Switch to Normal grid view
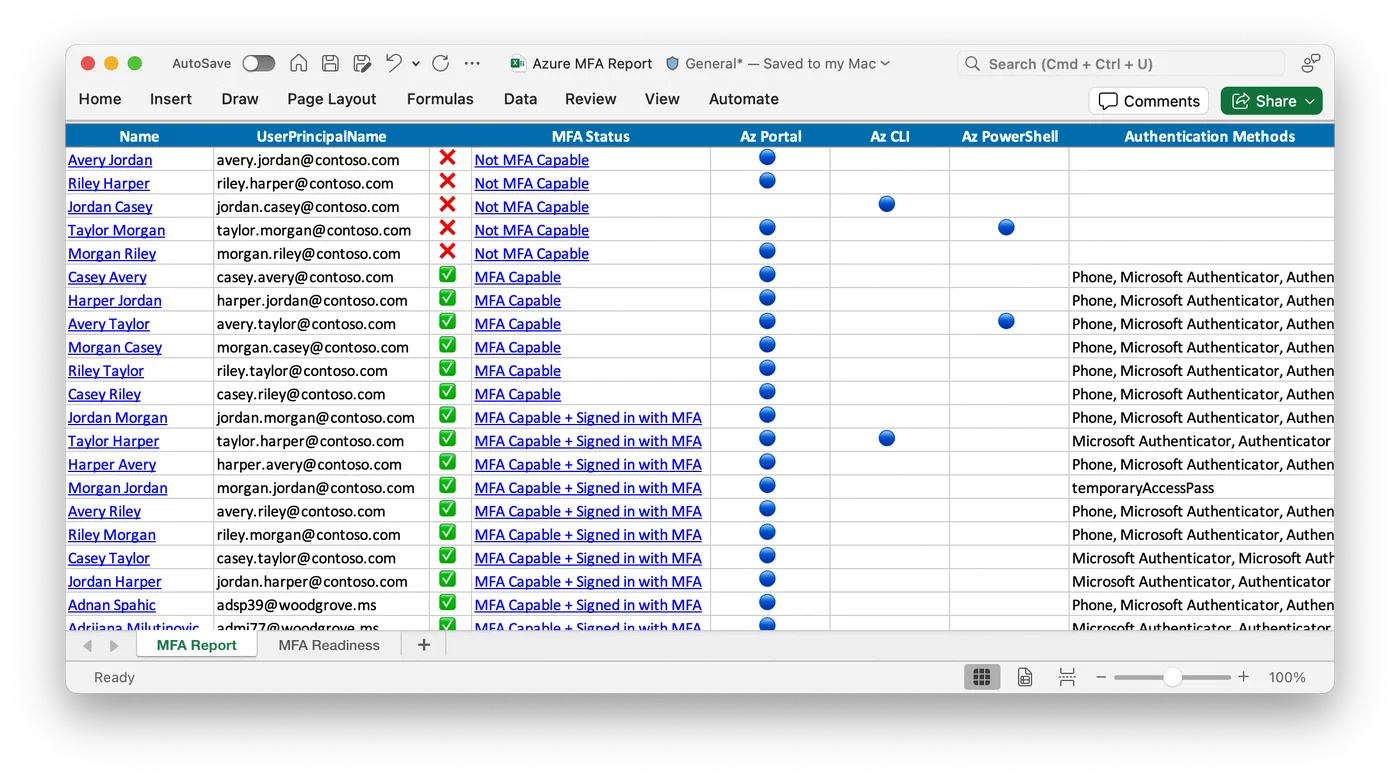This screenshot has width=1400, height=780. 982,677
